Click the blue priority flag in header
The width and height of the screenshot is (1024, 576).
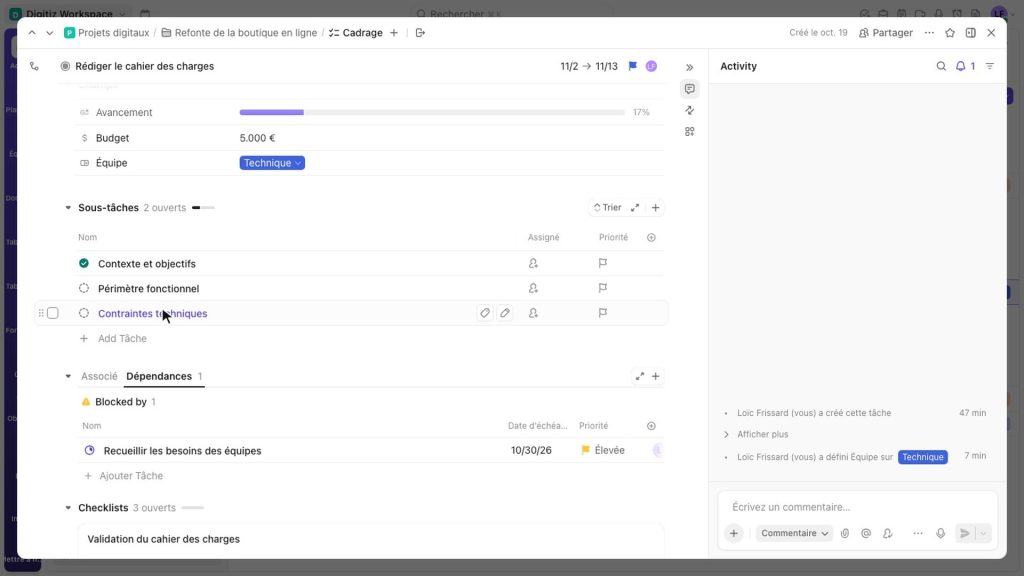click(633, 66)
